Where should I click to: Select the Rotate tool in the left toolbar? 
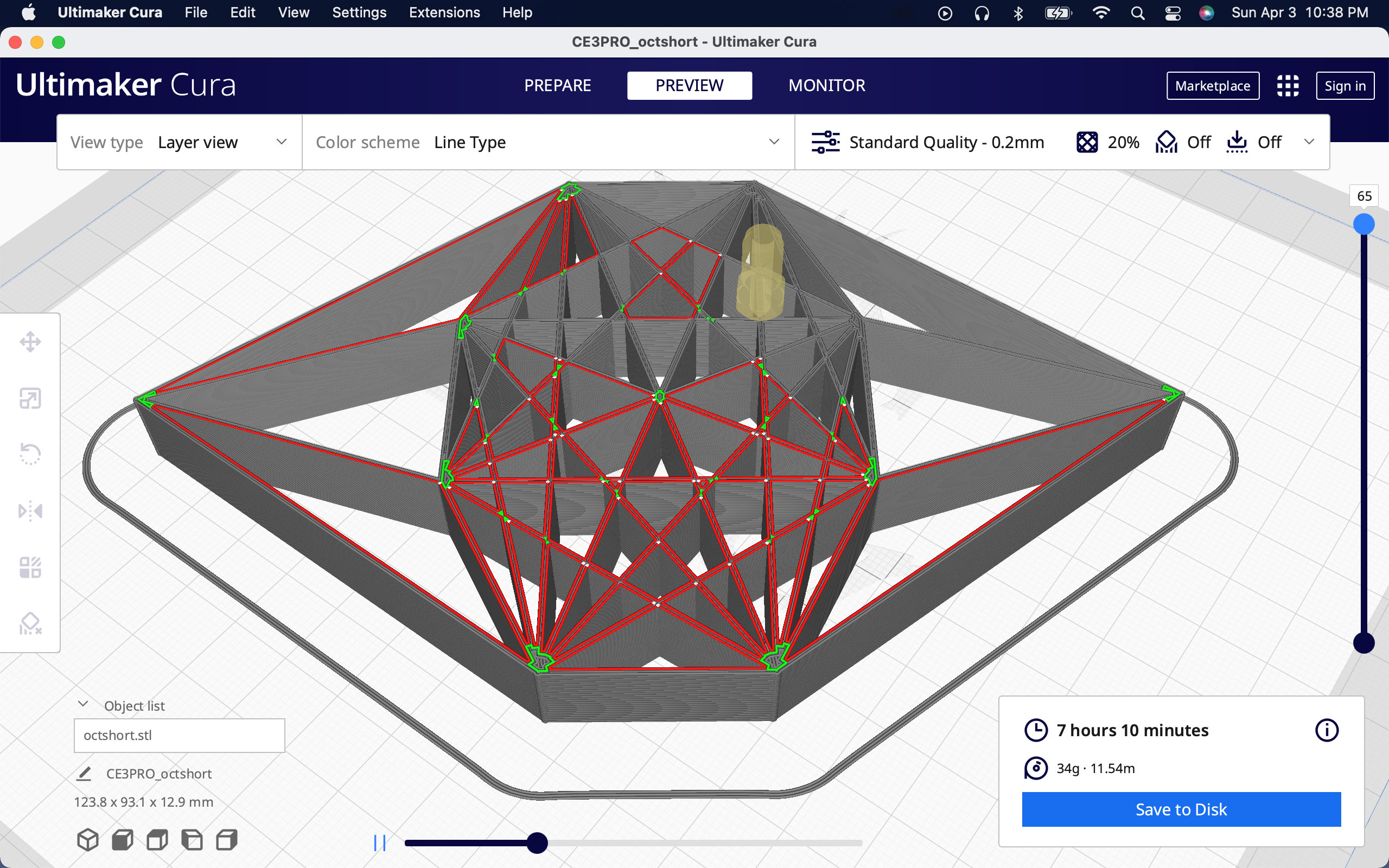tap(30, 454)
